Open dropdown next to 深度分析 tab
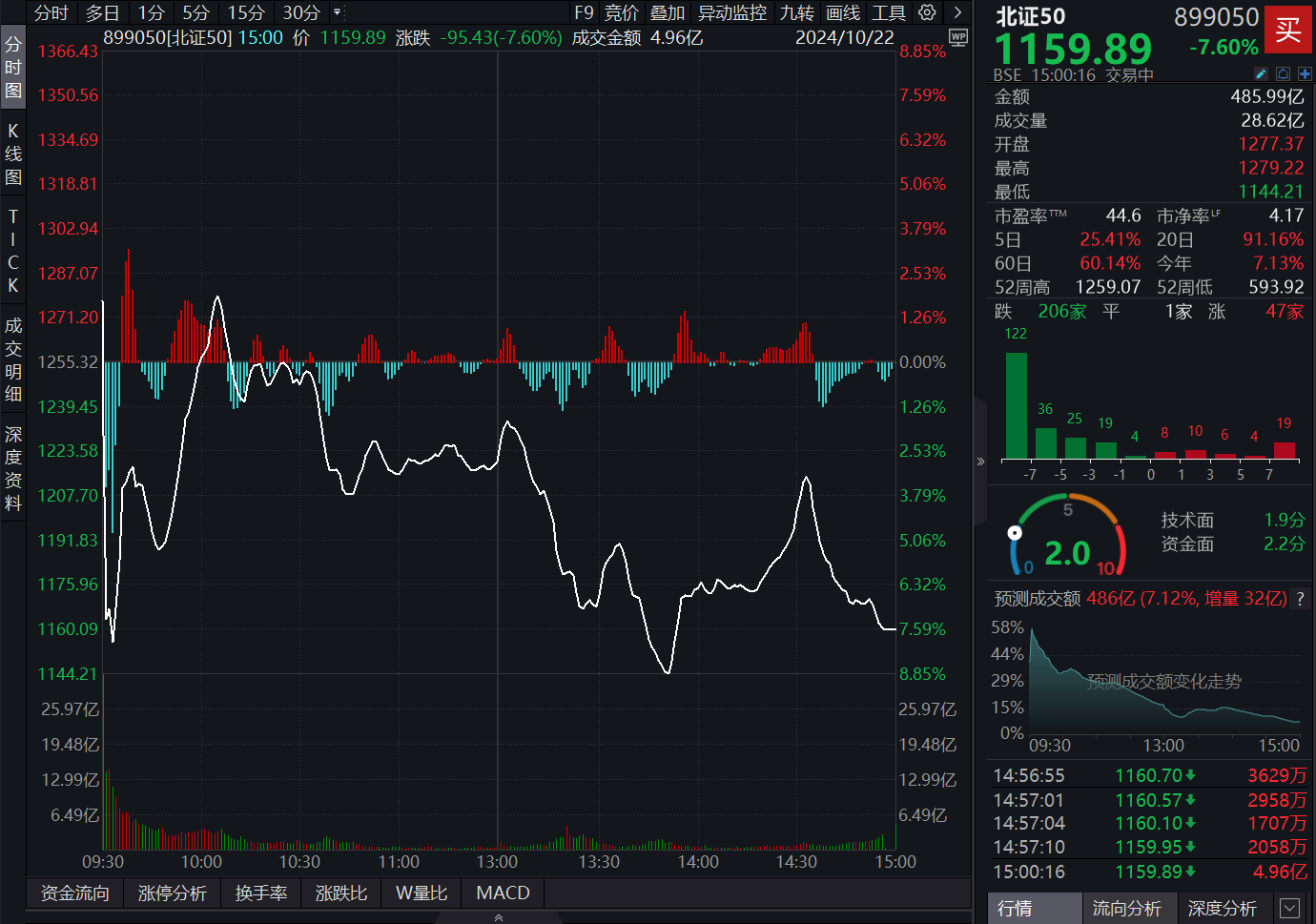This screenshot has width=1316, height=924. click(x=1289, y=909)
